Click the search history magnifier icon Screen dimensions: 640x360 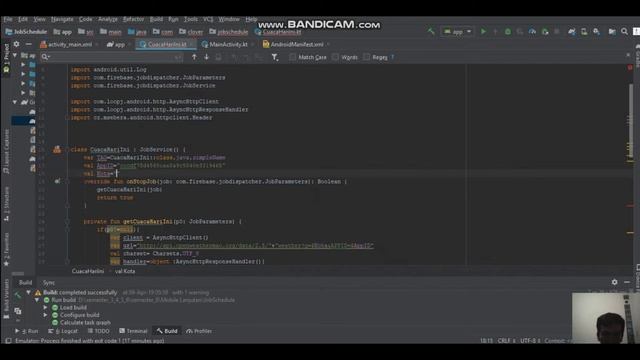pos(45,57)
